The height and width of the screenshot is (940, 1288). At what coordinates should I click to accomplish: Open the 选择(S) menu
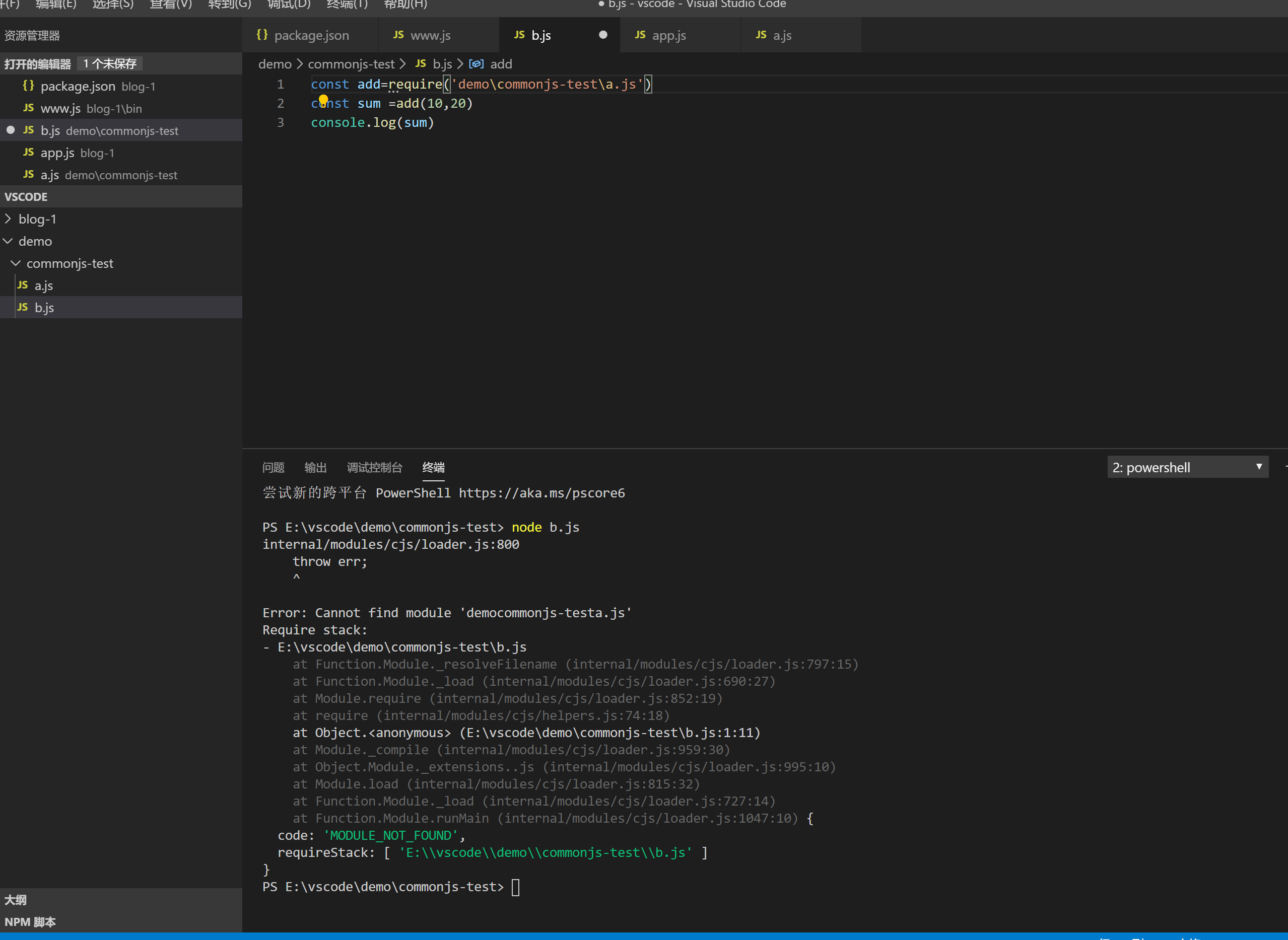click(113, 5)
